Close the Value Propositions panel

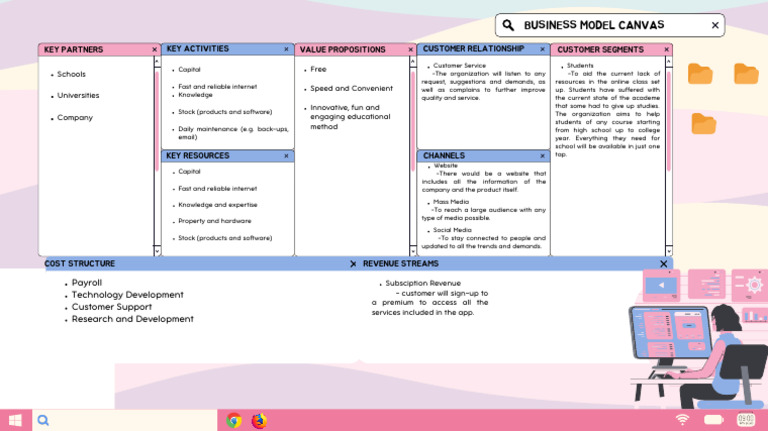point(410,49)
